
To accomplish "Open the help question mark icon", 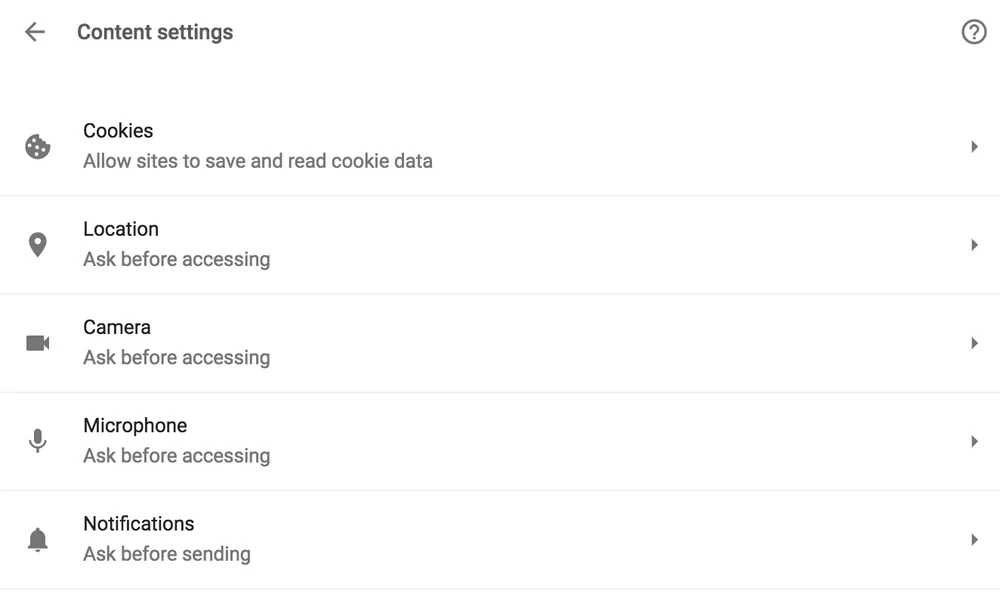I will coord(973,32).
